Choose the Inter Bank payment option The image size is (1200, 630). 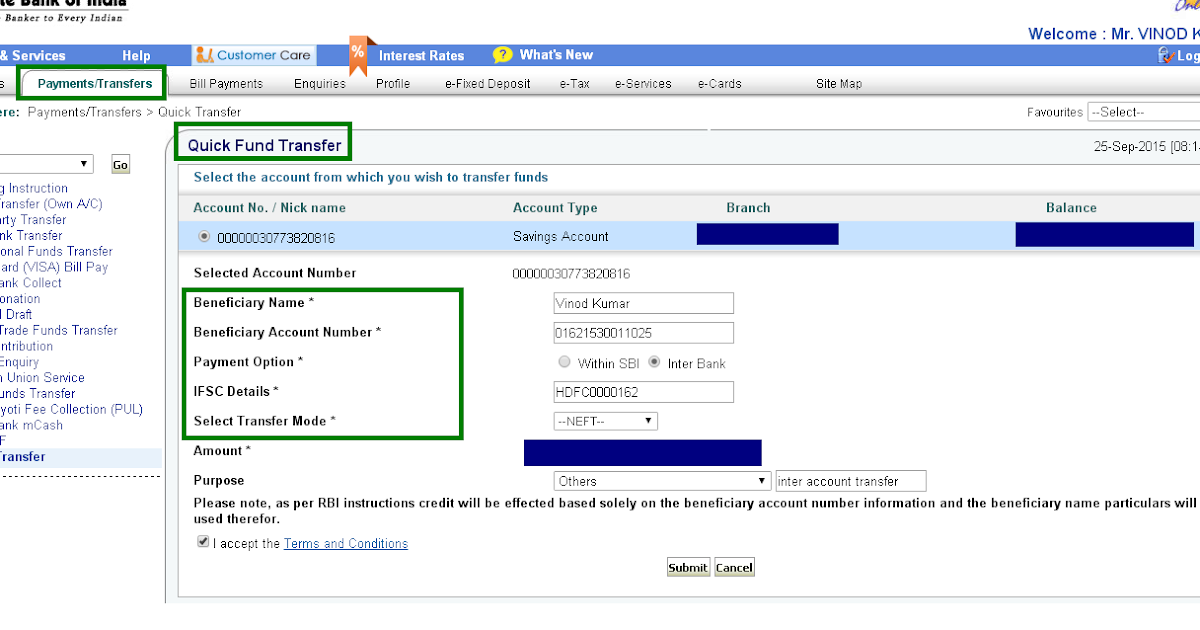(x=655, y=362)
